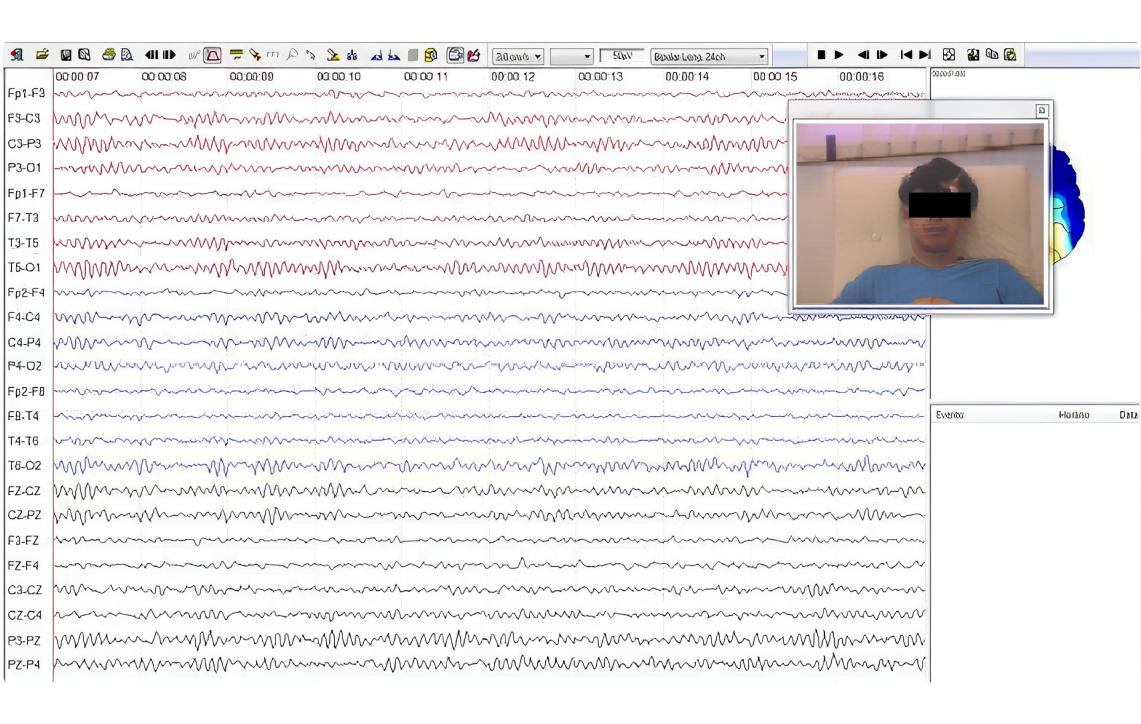
Task: Open the empty dropdown beside speed selector
Action: tap(571, 56)
